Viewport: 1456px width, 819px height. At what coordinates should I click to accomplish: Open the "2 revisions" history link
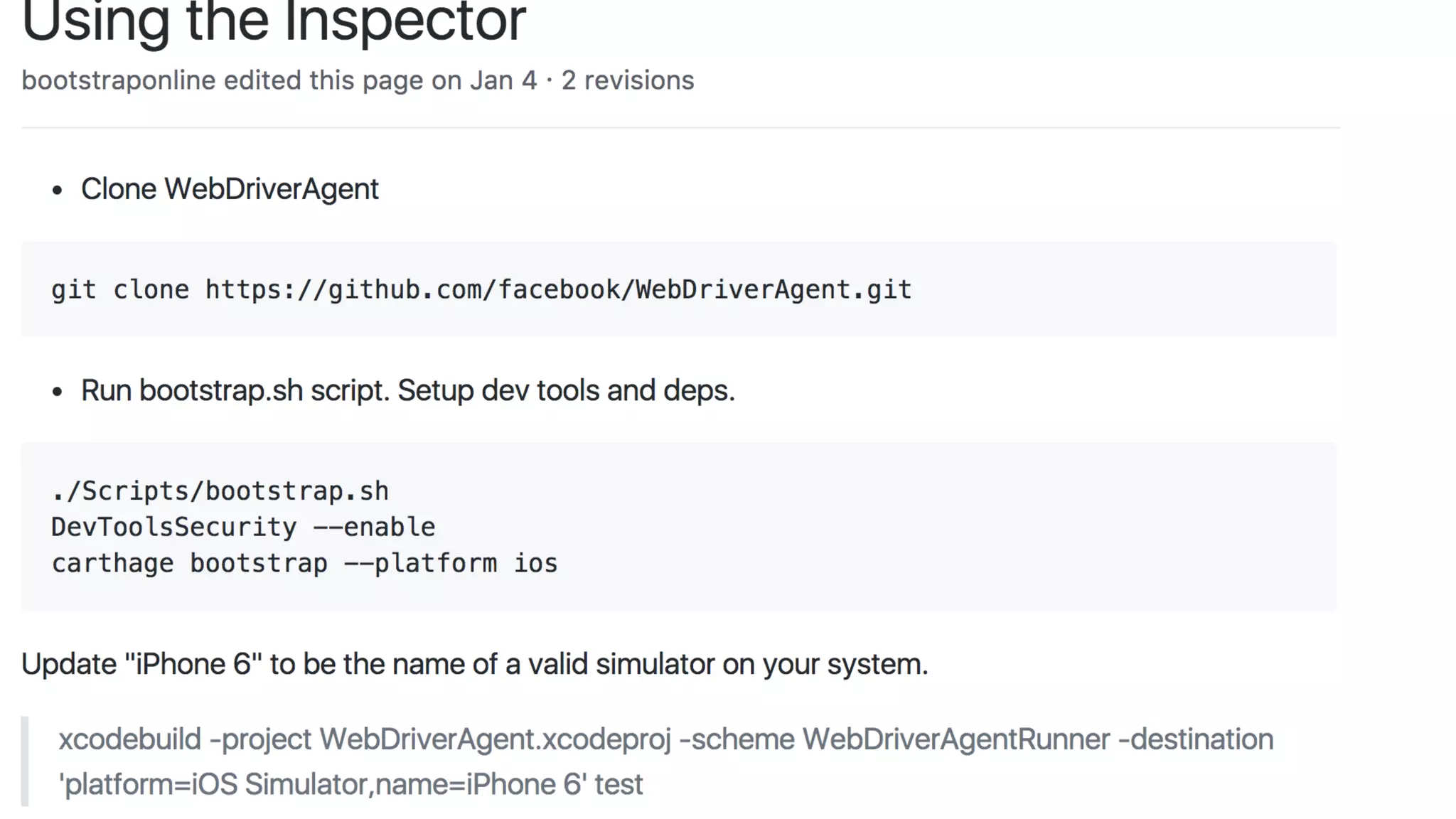[x=627, y=80]
